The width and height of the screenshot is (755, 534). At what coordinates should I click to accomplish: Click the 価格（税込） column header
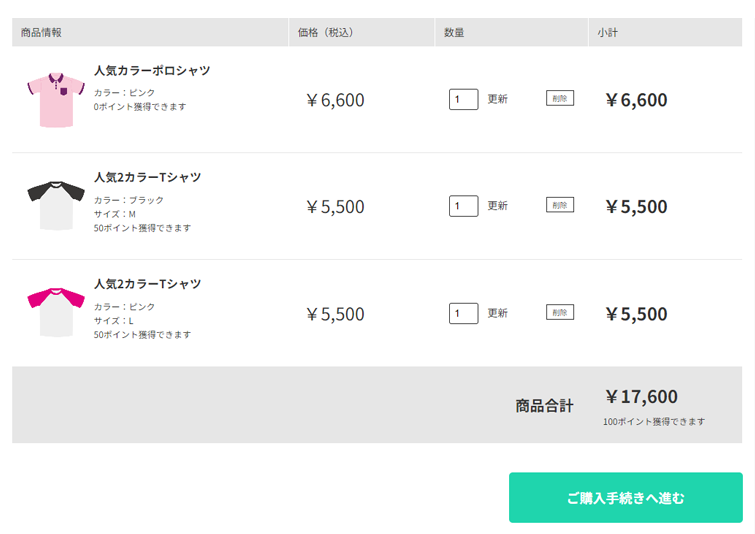coord(325,32)
